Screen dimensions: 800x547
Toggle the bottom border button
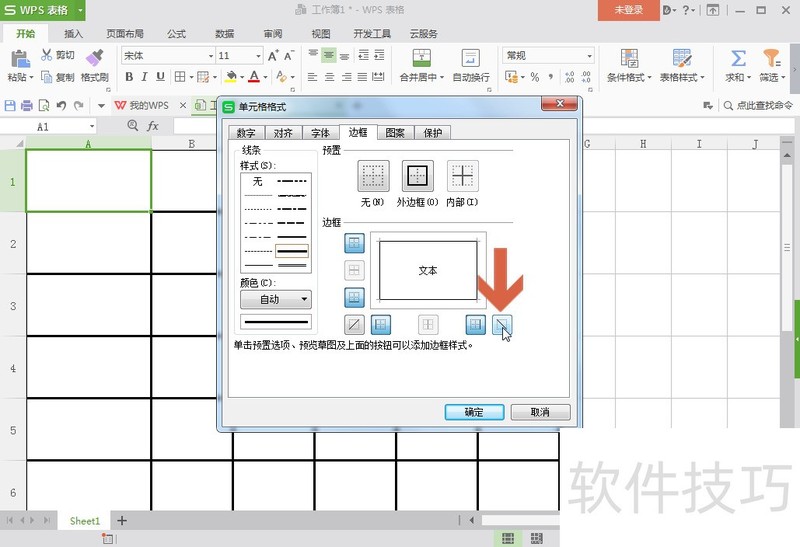(355, 297)
